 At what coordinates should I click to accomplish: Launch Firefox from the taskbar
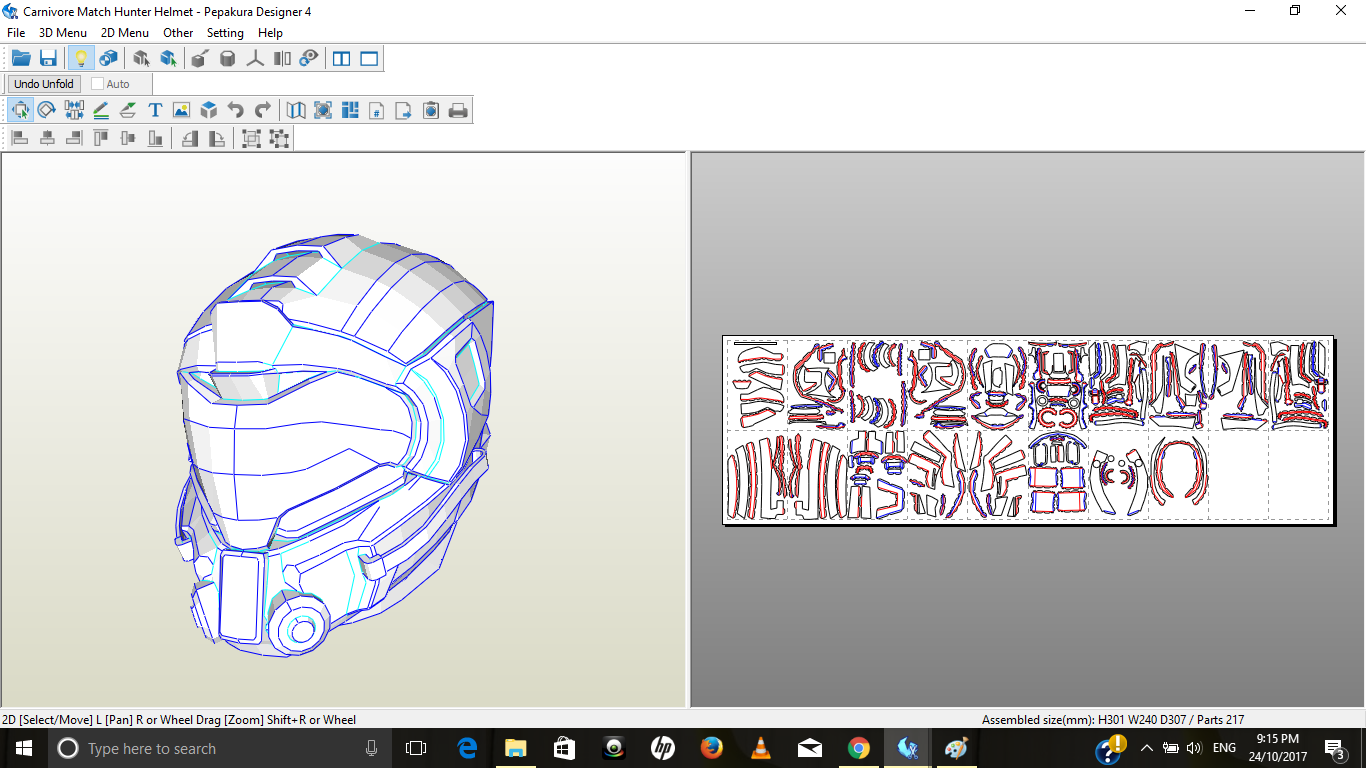(x=711, y=748)
